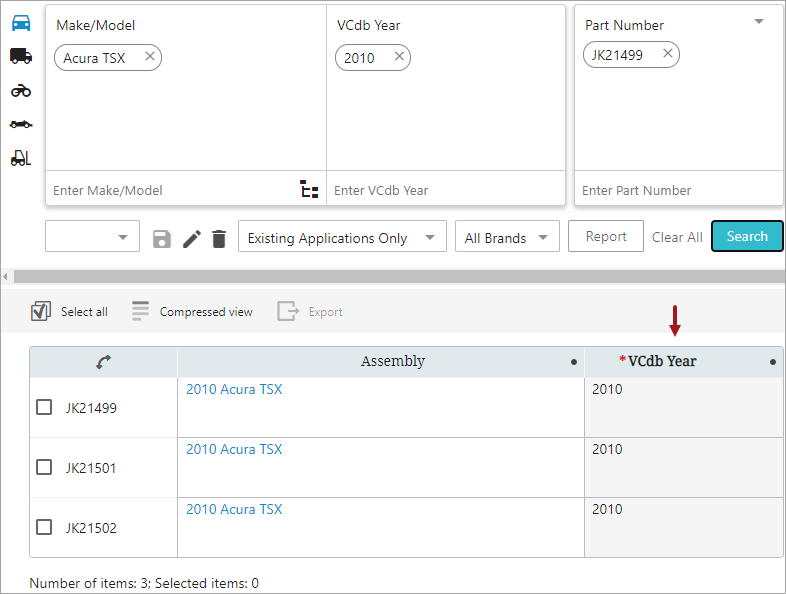Open the Make/Model tree browser icon
Image resolution: width=786 pixels, height=594 pixels.
309,189
